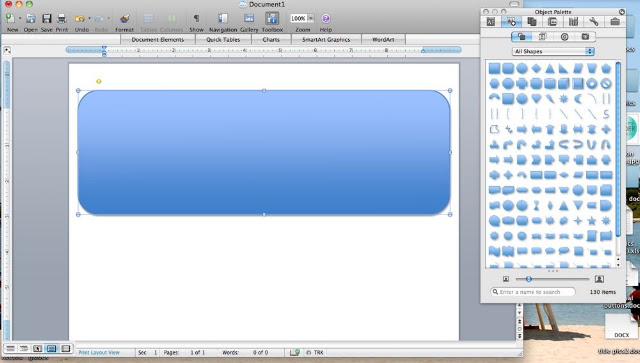The width and height of the screenshot is (640, 363).
Task: Expand the Undo history arrow
Action: point(89,18)
